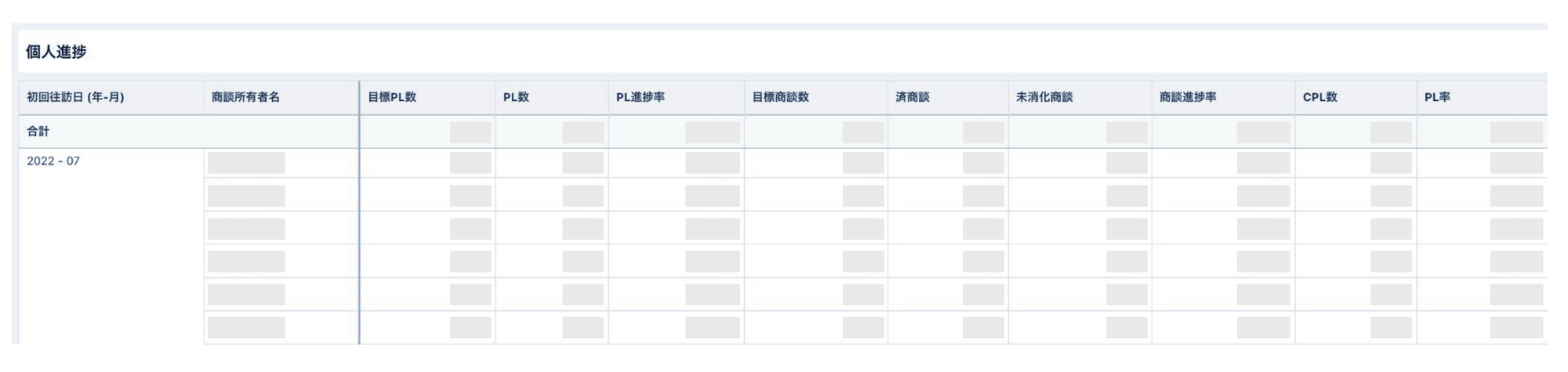Select the 済商談 column header
This screenshot has width=1568, height=372.
tap(912, 98)
